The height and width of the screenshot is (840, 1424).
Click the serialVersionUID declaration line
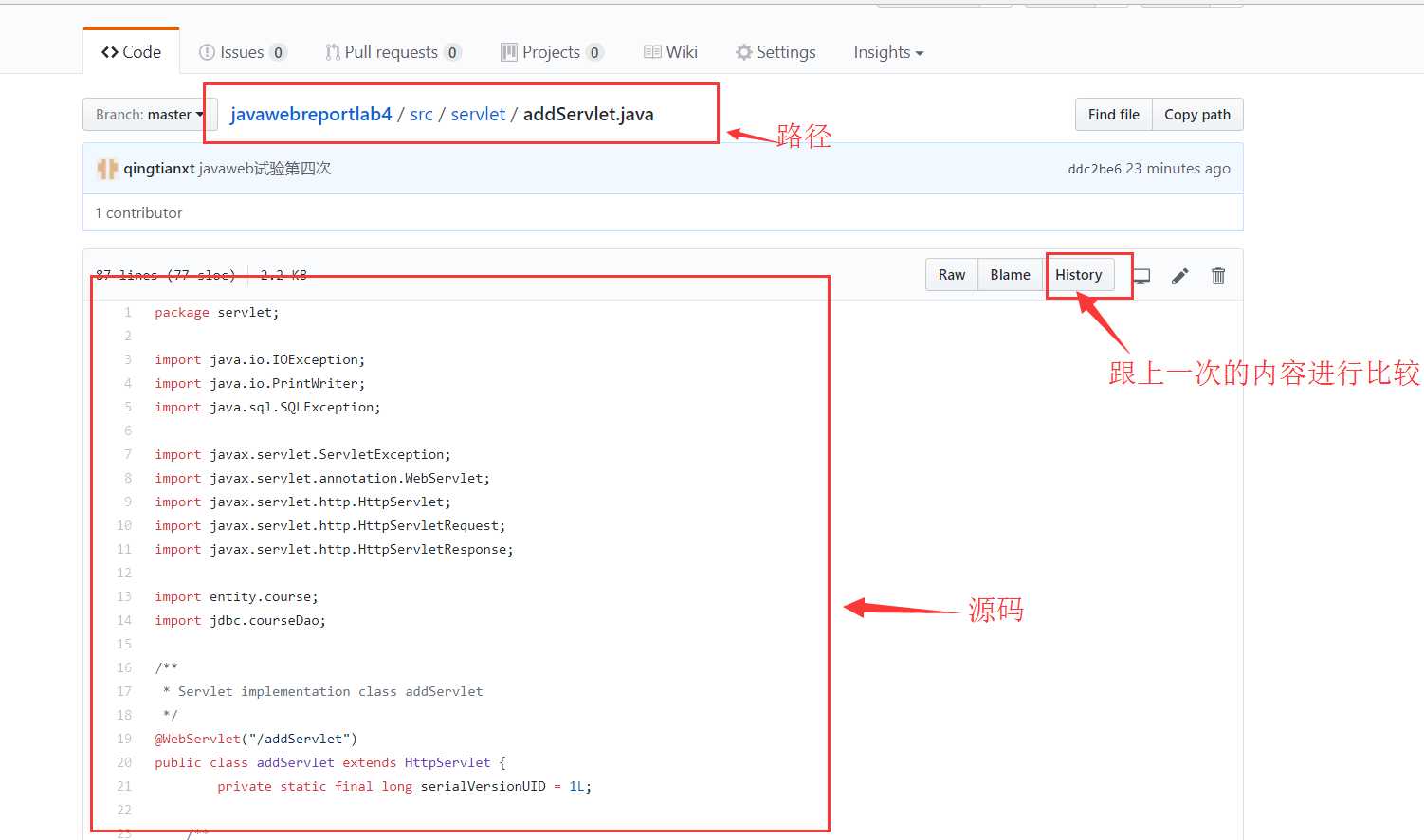[405, 786]
